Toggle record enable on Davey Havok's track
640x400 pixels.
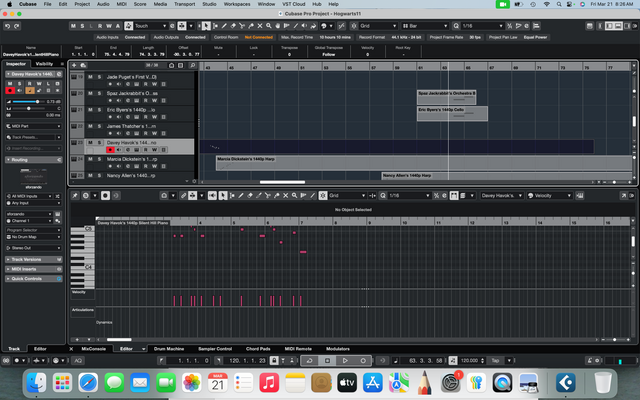pos(110,150)
